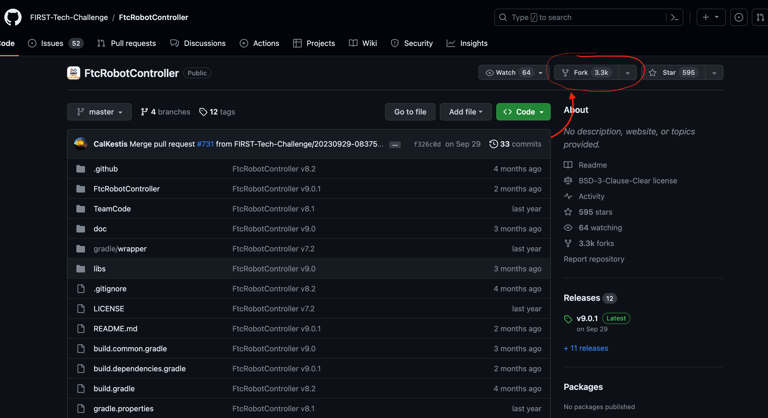
Task: Click the branch icon beside 4 branches
Action: (x=144, y=112)
